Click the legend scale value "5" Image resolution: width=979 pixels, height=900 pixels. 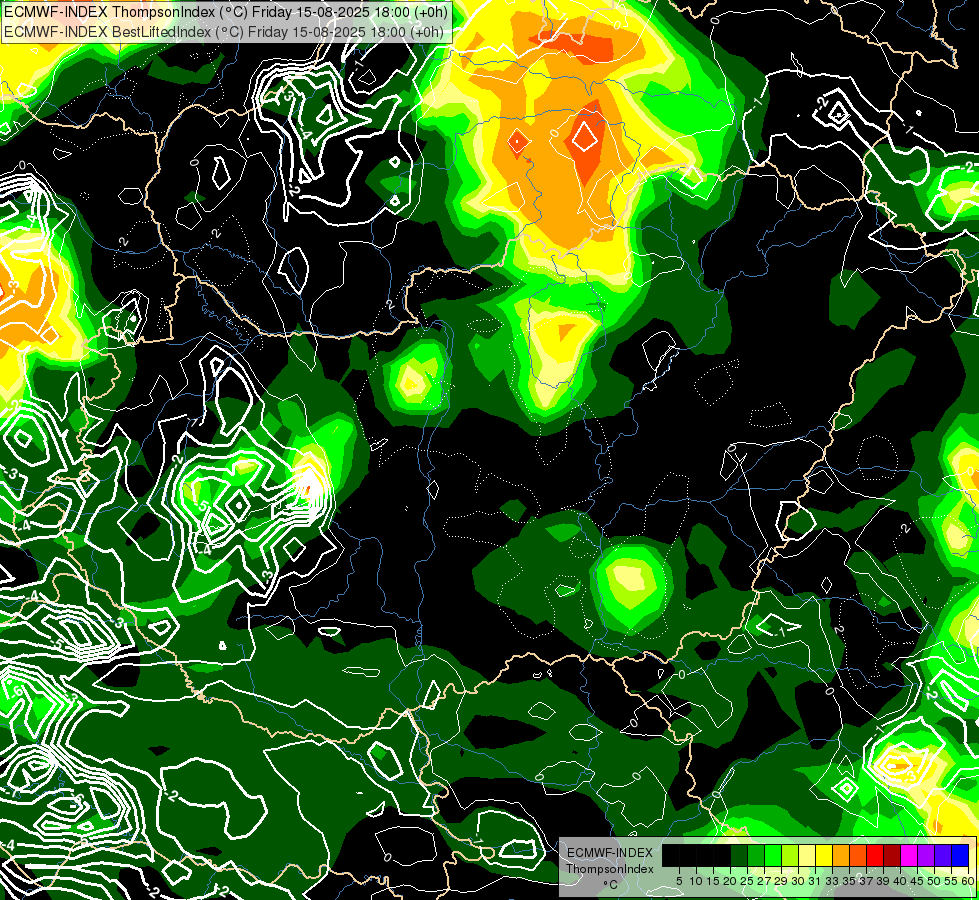pos(679,881)
